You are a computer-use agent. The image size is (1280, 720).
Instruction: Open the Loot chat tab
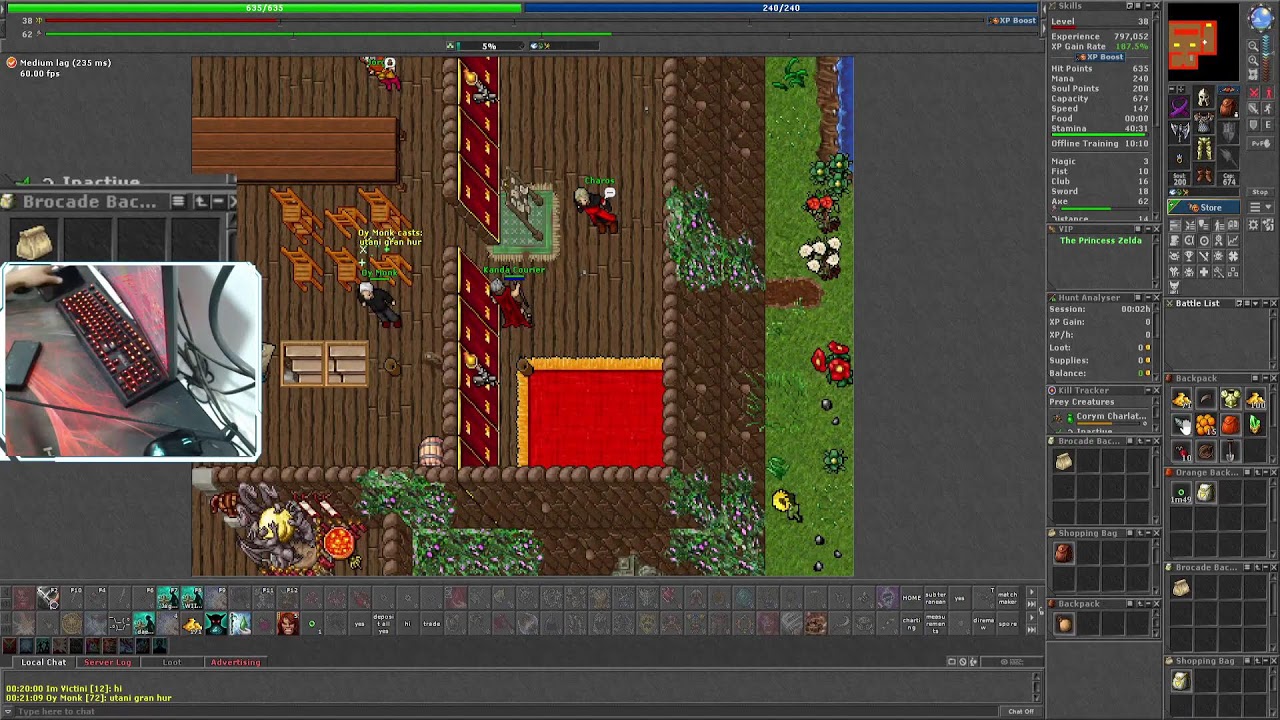pyautogui.click(x=172, y=662)
